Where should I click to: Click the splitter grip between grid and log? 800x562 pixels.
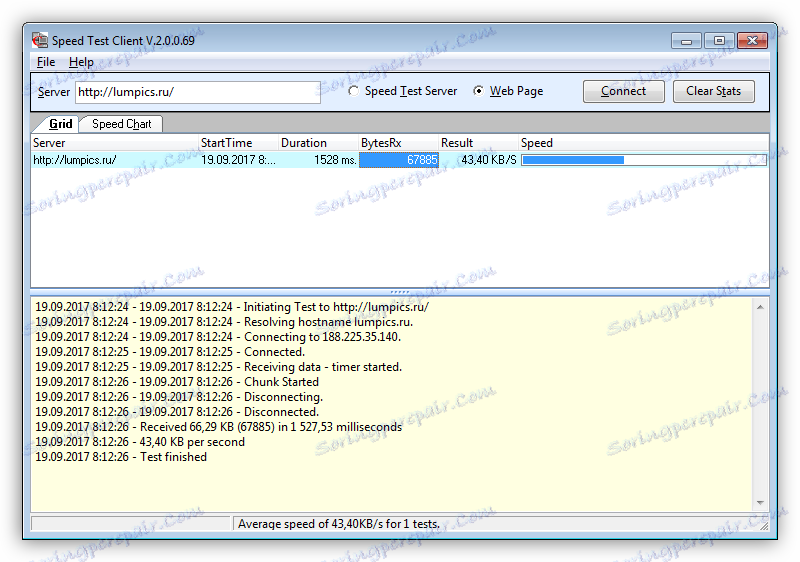399,292
